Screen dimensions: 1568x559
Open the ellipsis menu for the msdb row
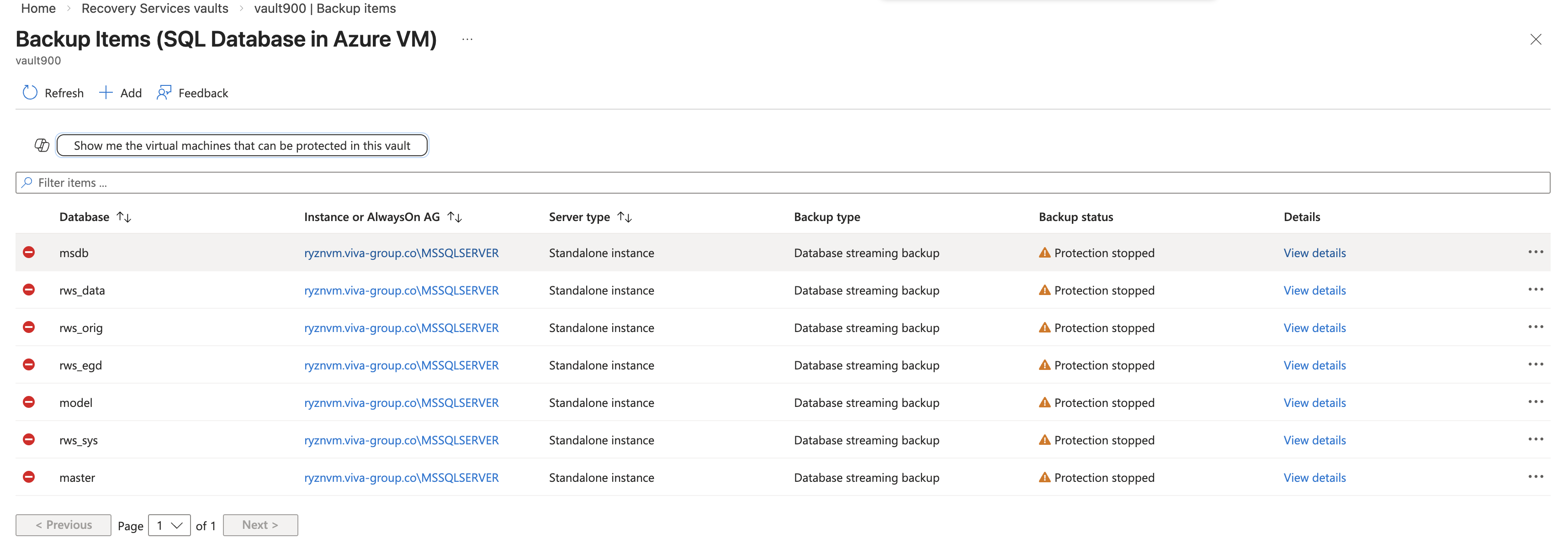coord(1535,253)
